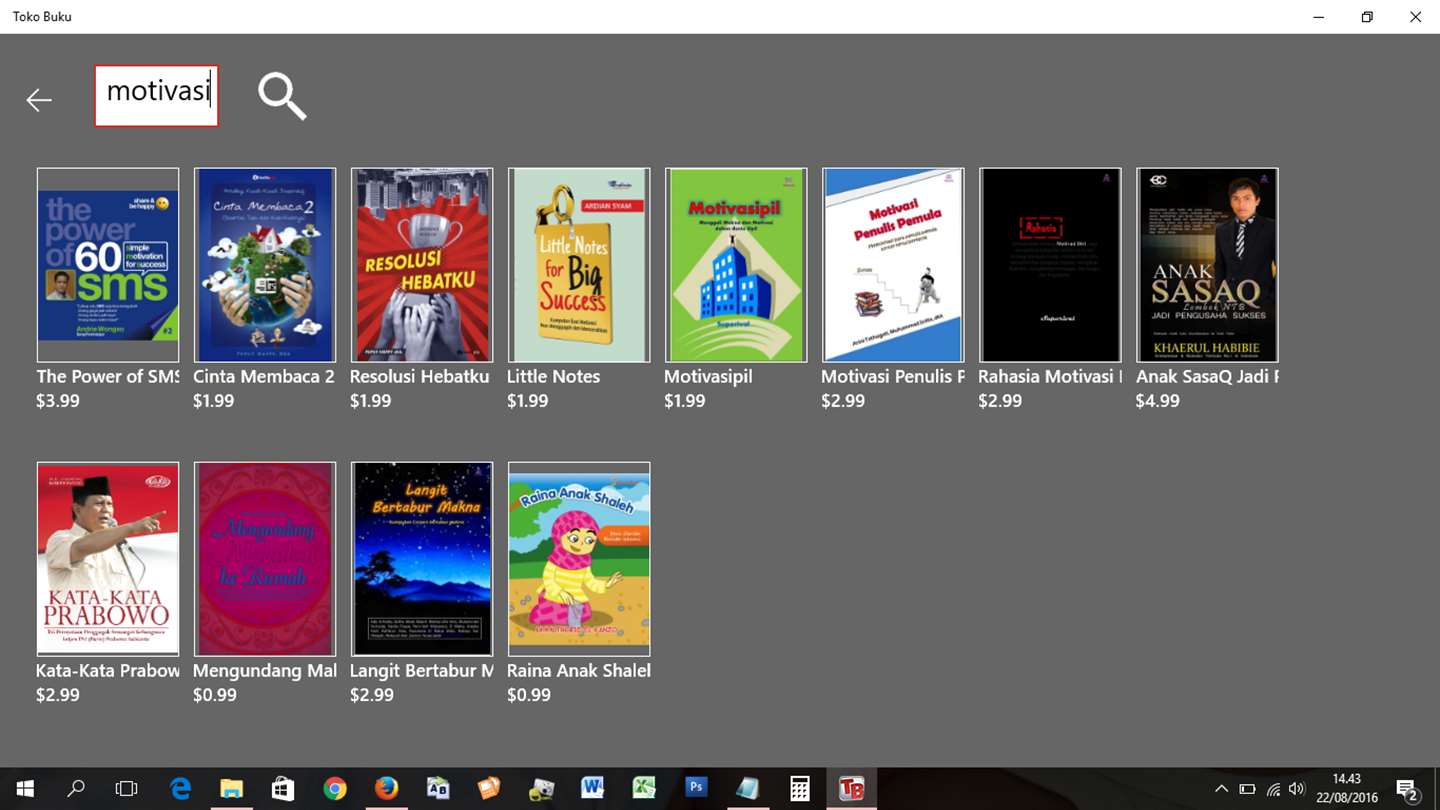Launch Microsoft Edge from the taskbar
1440x810 pixels.
180,789
